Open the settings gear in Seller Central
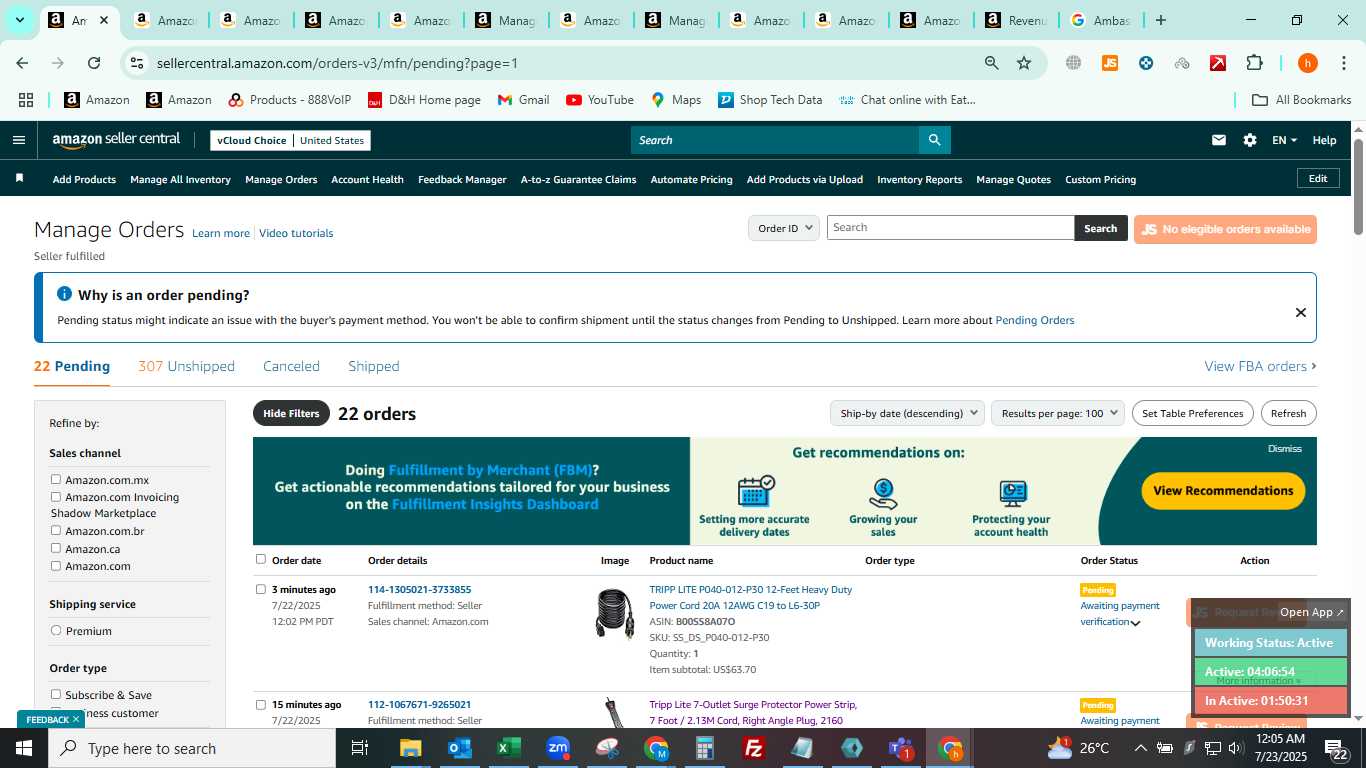 coord(1249,140)
